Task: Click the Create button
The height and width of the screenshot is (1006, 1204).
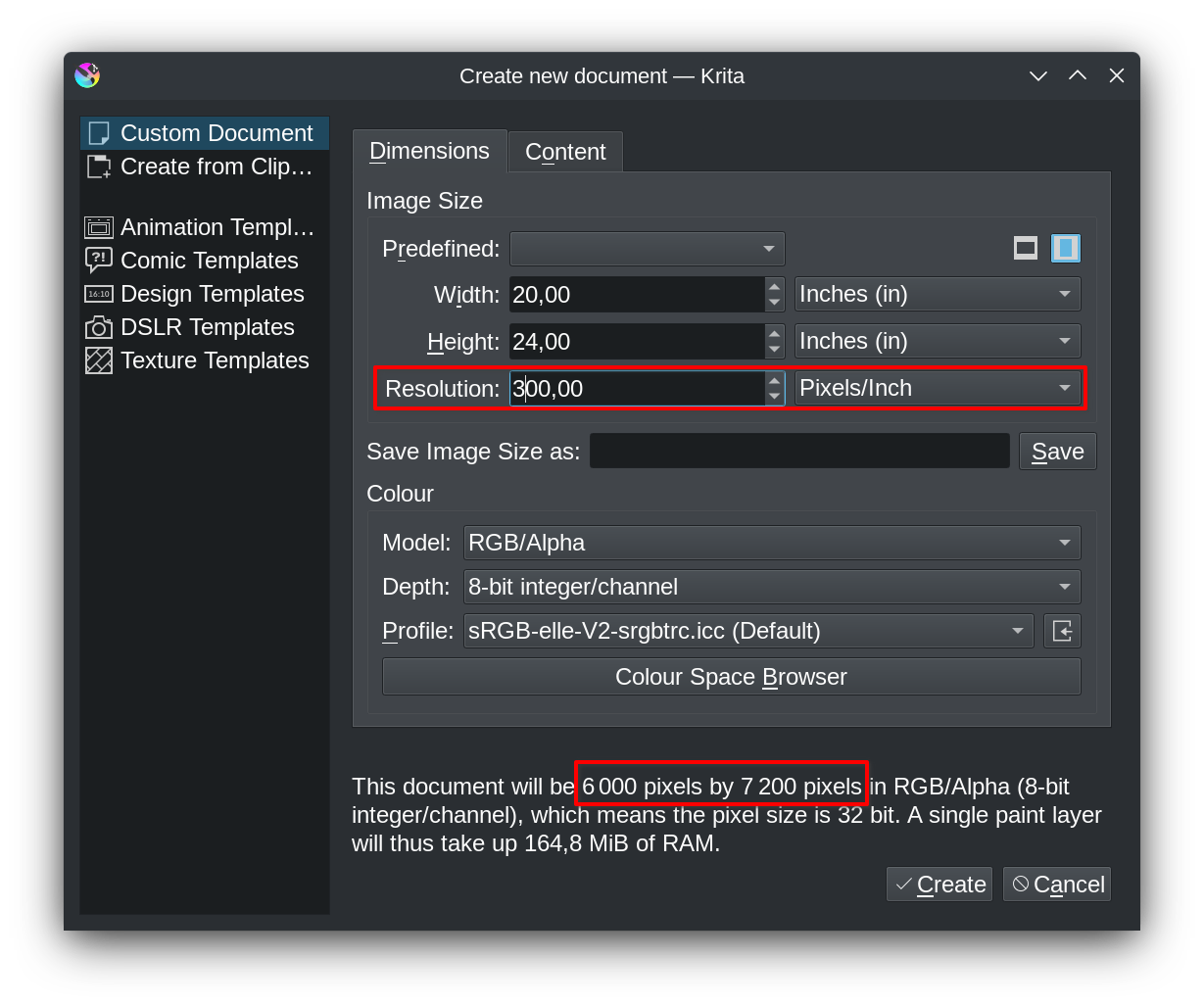Action: click(x=939, y=884)
